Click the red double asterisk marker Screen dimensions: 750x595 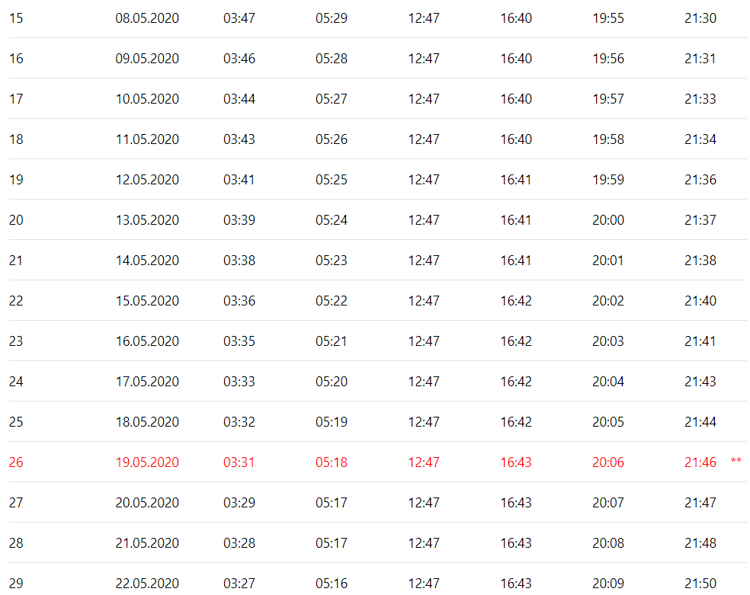[736, 462]
